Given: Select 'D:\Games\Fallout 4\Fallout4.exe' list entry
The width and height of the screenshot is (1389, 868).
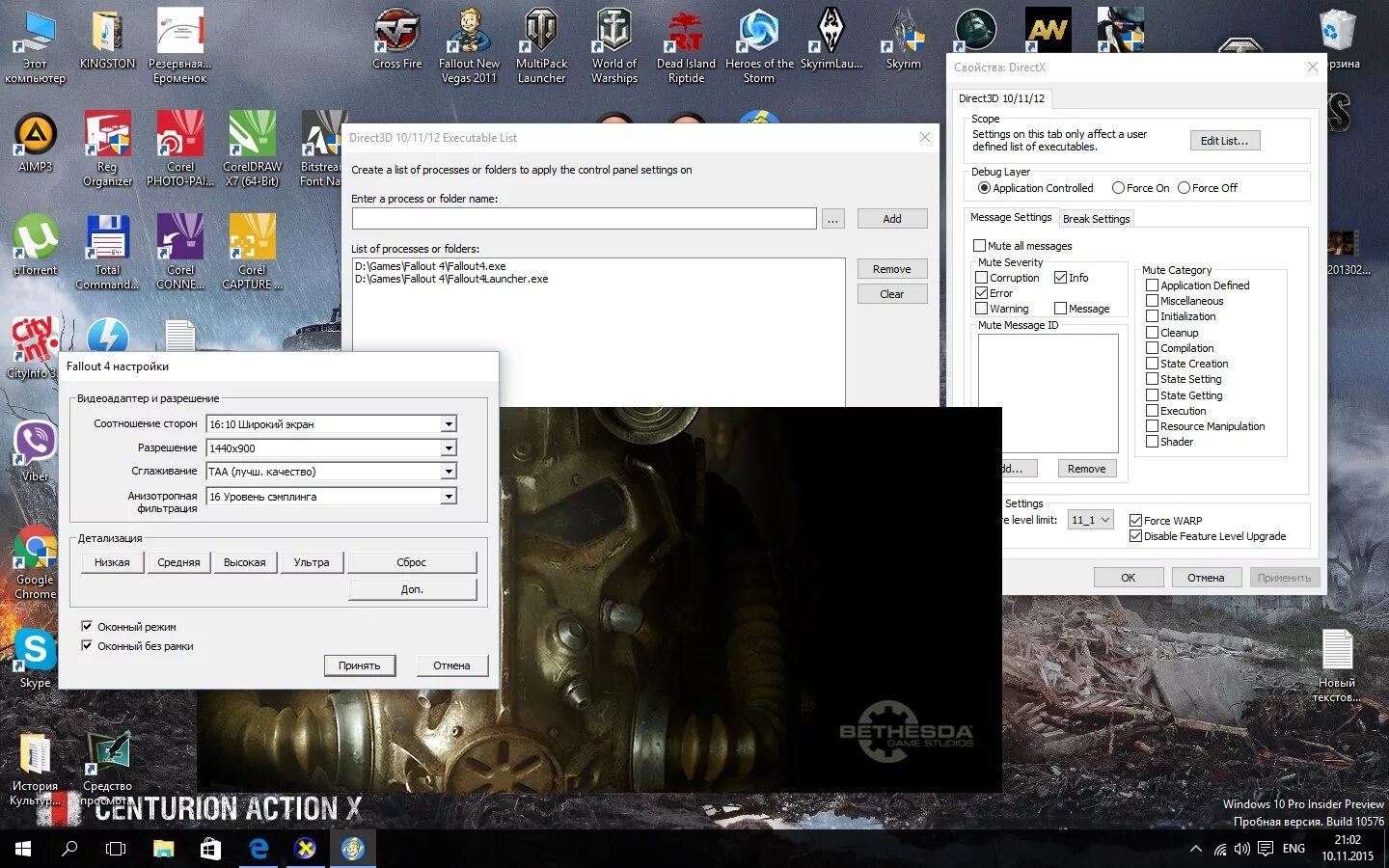Looking at the screenshot, I should click(430, 266).
